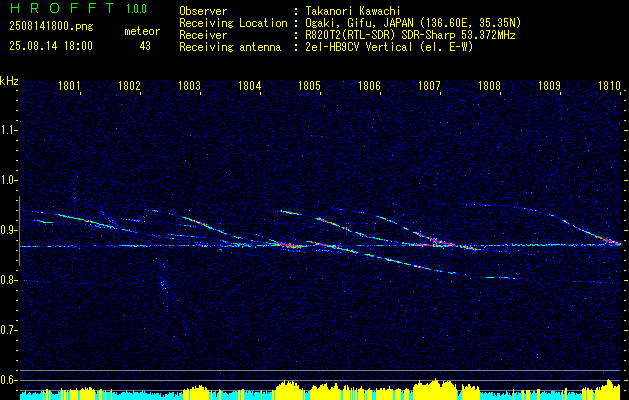Click the 1809 time marker
This screenshot has height=400, width=629.
point(549,85)
